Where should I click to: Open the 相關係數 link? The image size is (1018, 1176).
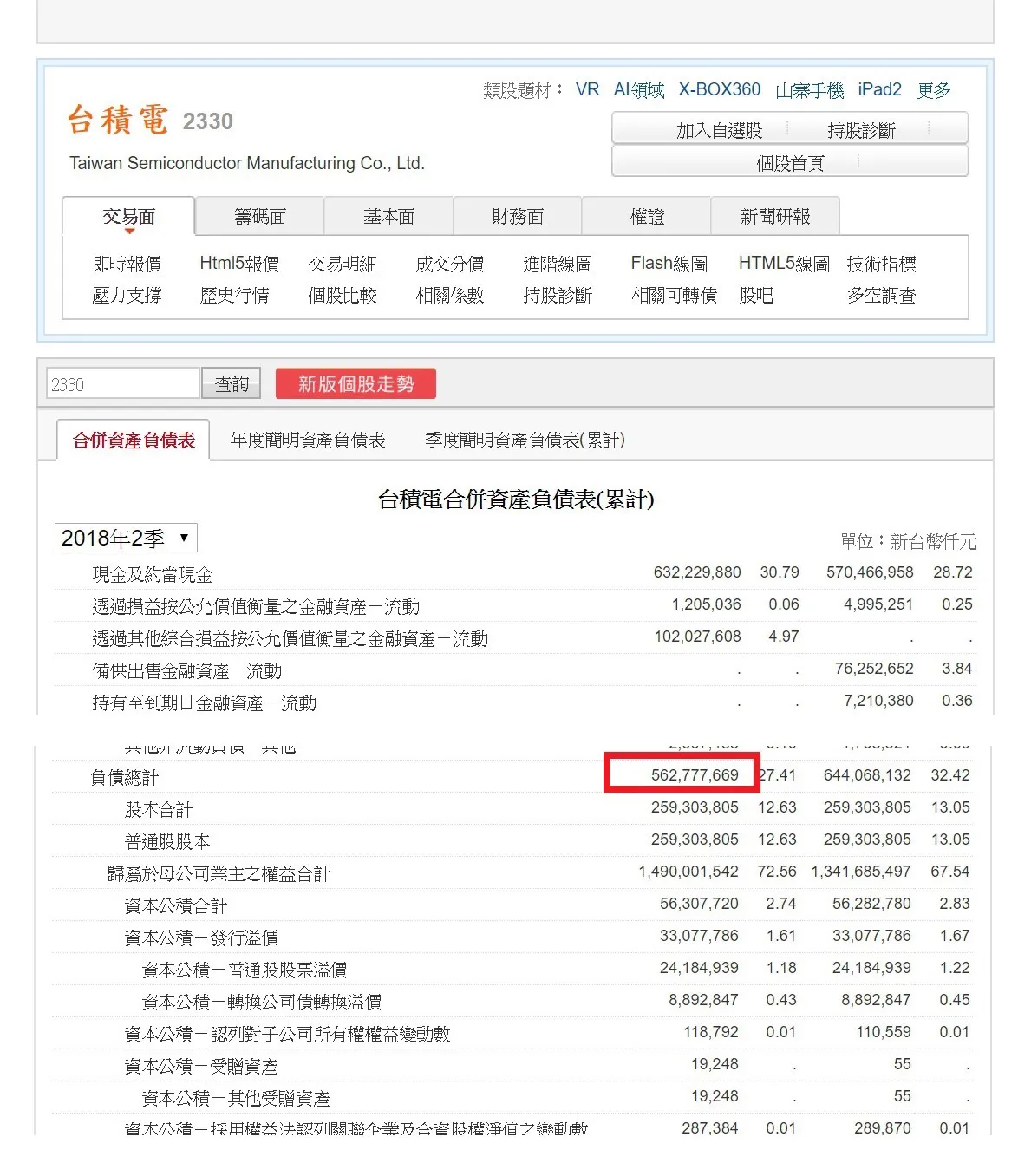point(450,296)
